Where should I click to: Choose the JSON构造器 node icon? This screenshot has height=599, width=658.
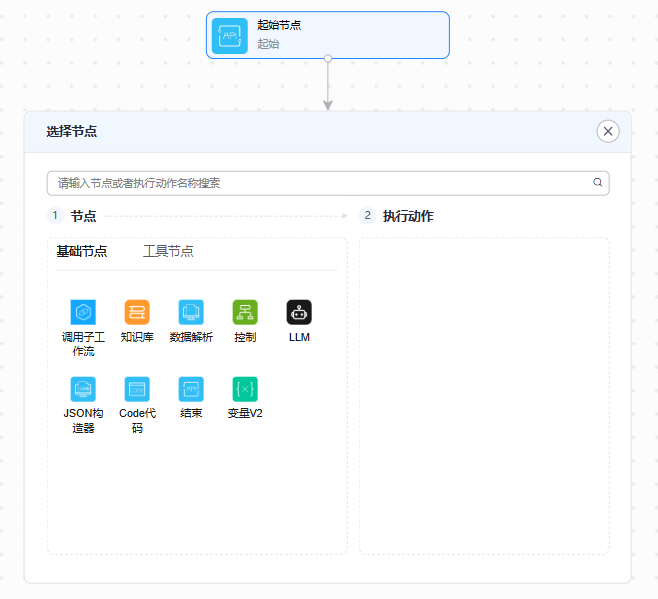83,389
